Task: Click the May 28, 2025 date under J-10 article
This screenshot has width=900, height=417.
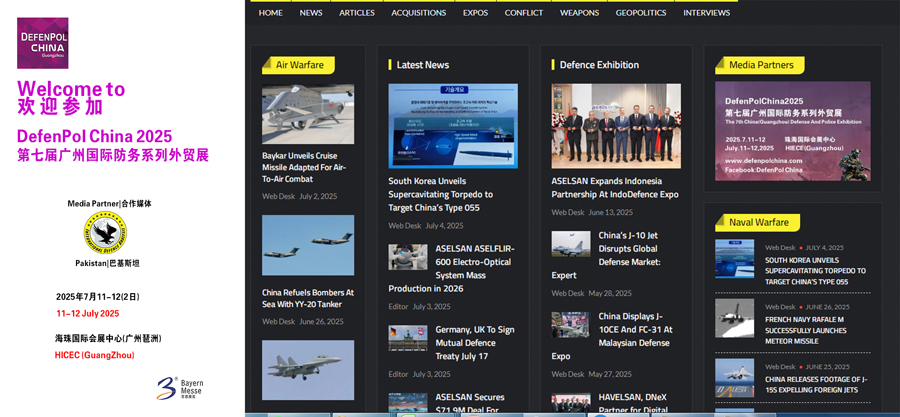Action: coord(610,293)
